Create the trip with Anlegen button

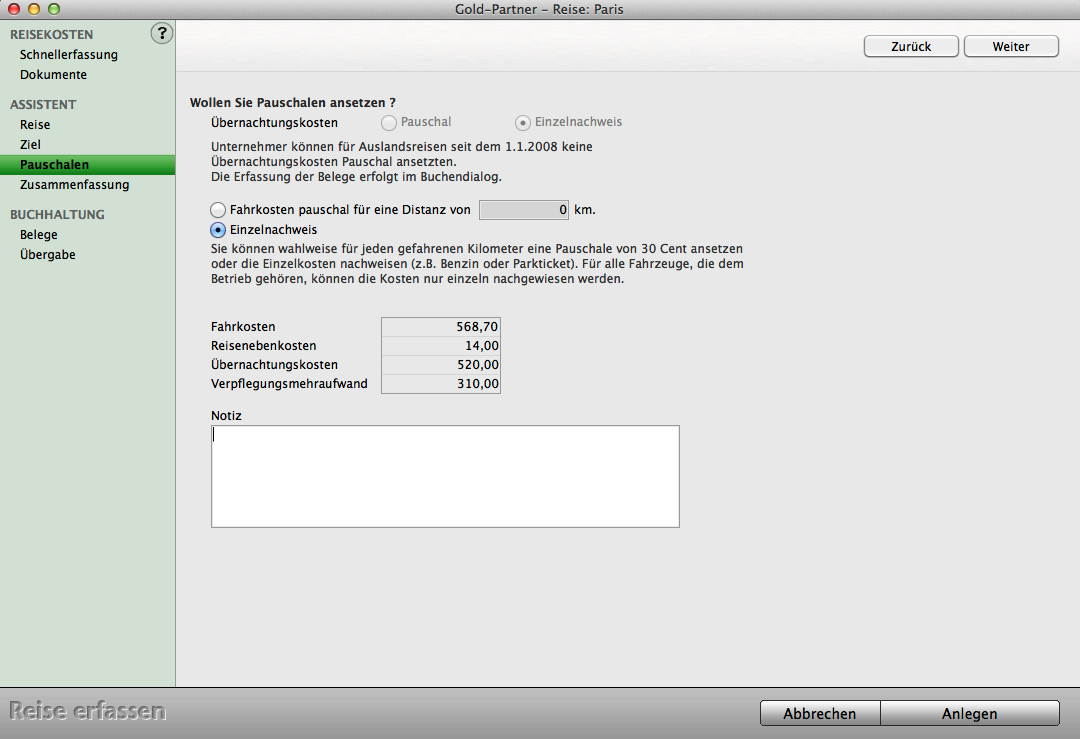click(969, 713)
